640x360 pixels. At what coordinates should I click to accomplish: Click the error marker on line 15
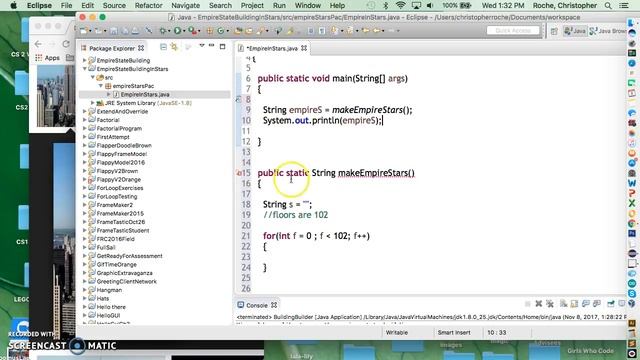[239, 173]
